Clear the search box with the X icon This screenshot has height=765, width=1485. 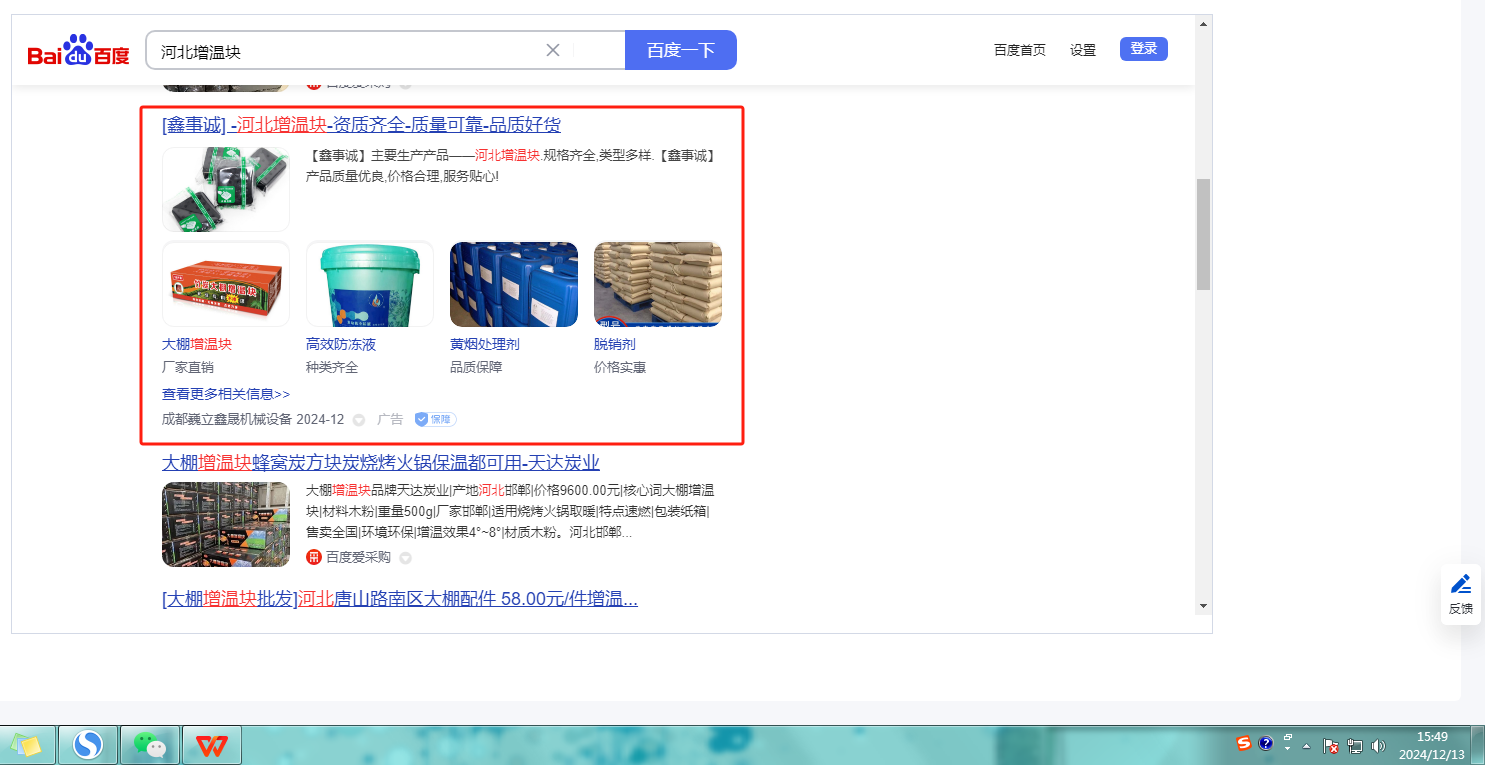553,50
